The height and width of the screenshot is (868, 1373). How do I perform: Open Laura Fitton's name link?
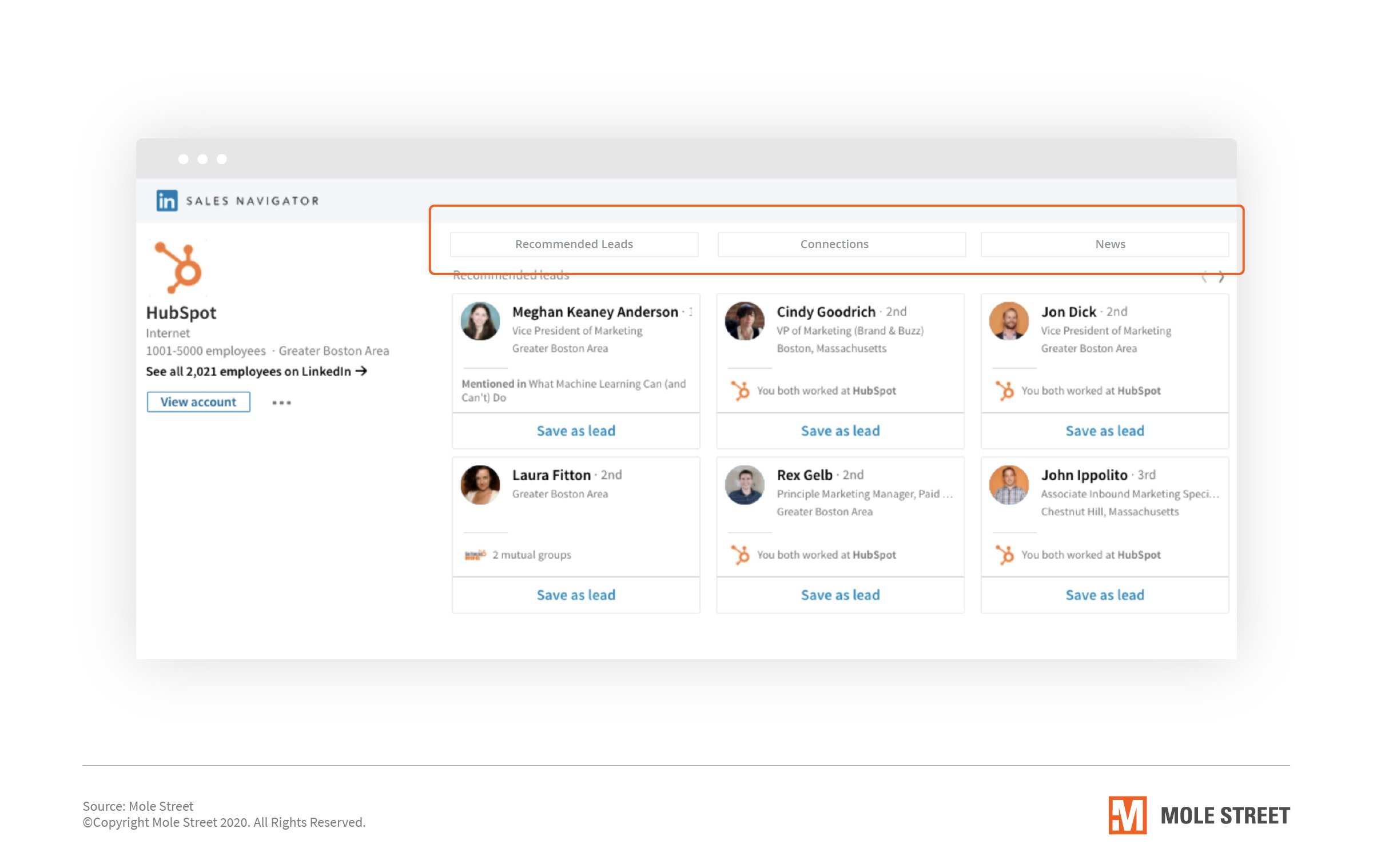[x=551, y=475]
